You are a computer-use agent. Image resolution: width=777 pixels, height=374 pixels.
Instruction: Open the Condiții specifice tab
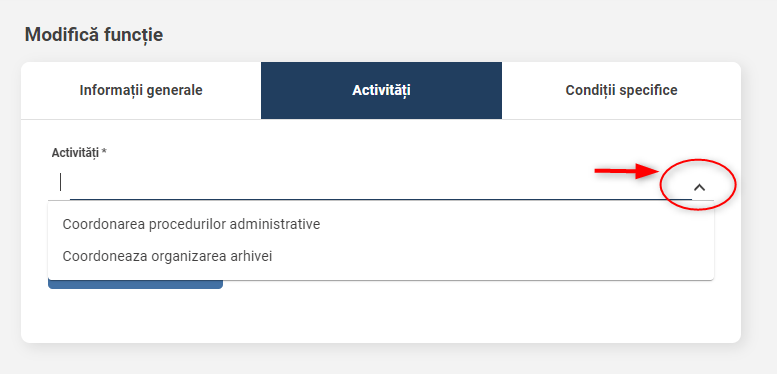(x=621, y=91)
